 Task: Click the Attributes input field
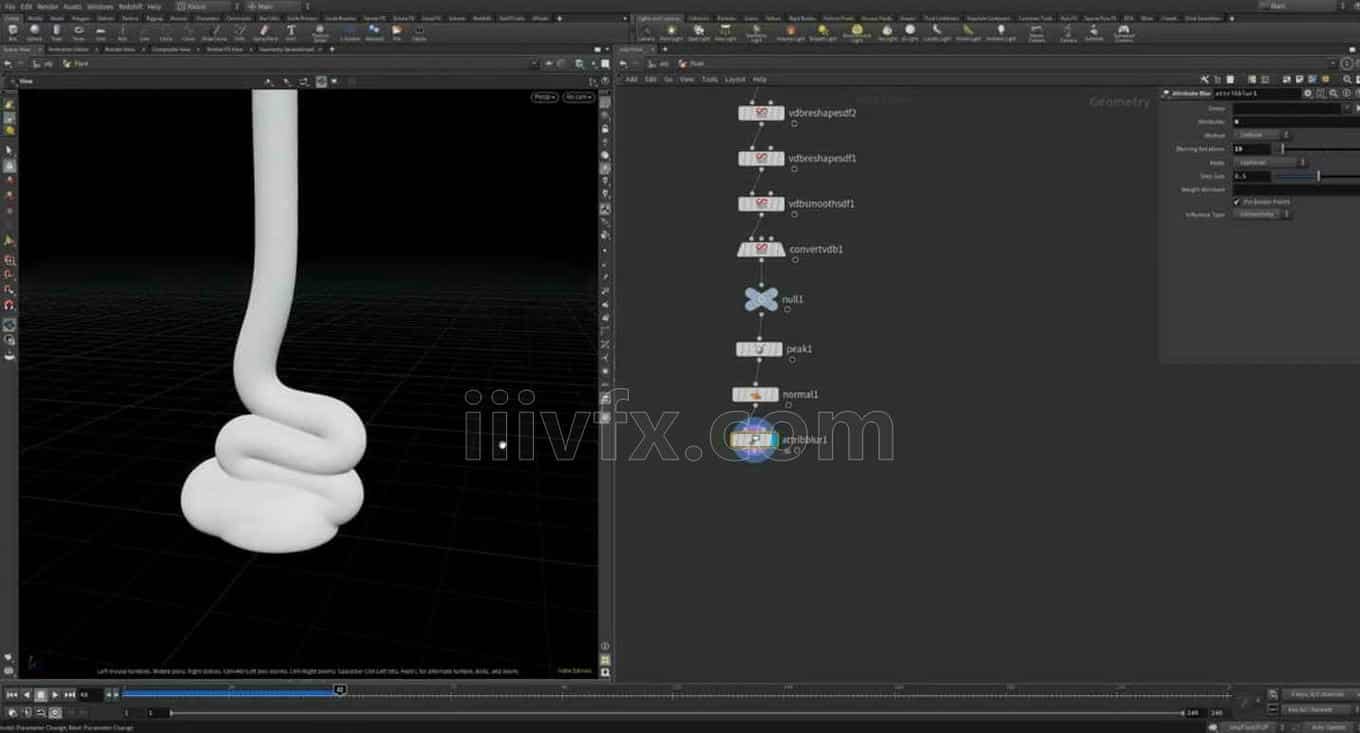coord(1296,121)
